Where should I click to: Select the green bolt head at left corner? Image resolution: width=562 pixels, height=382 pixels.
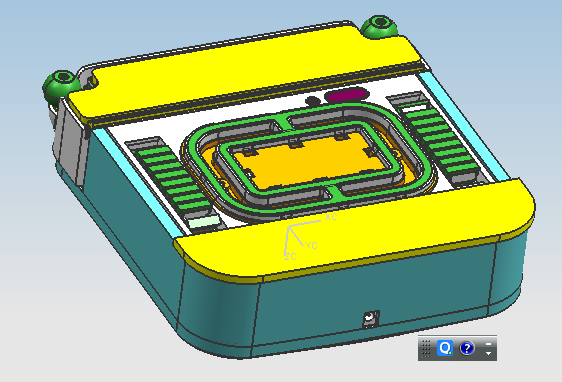[x=61, y=85]
